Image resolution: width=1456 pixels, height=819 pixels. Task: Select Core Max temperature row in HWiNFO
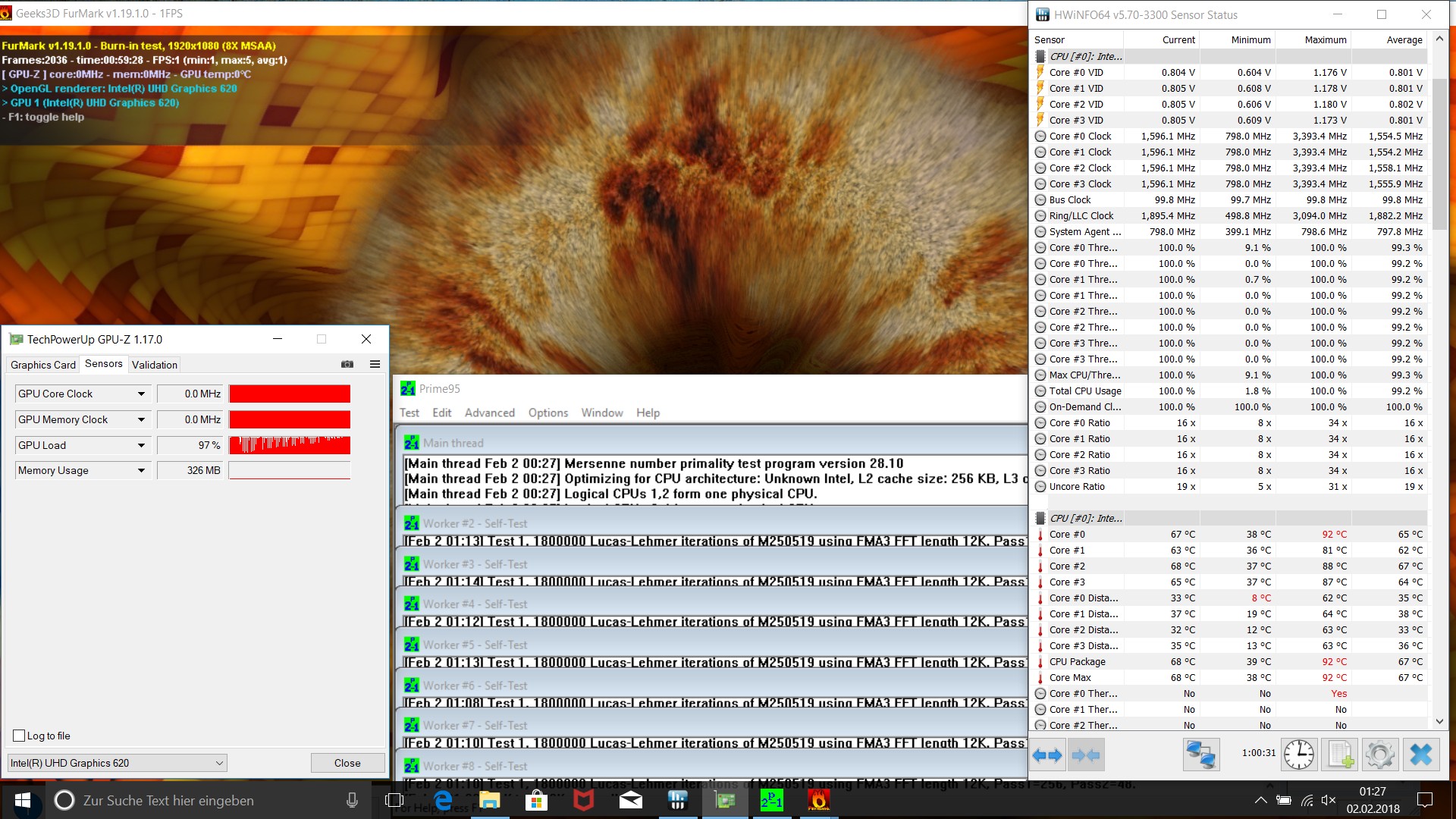(x=1230, y=677)
